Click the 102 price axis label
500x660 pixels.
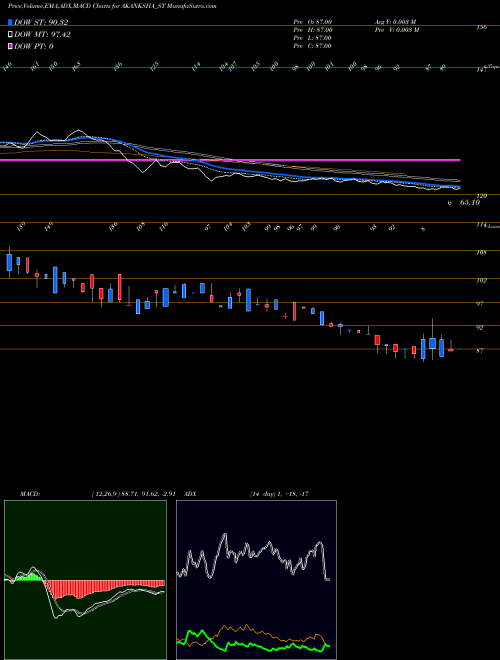(x=481, y=280)
